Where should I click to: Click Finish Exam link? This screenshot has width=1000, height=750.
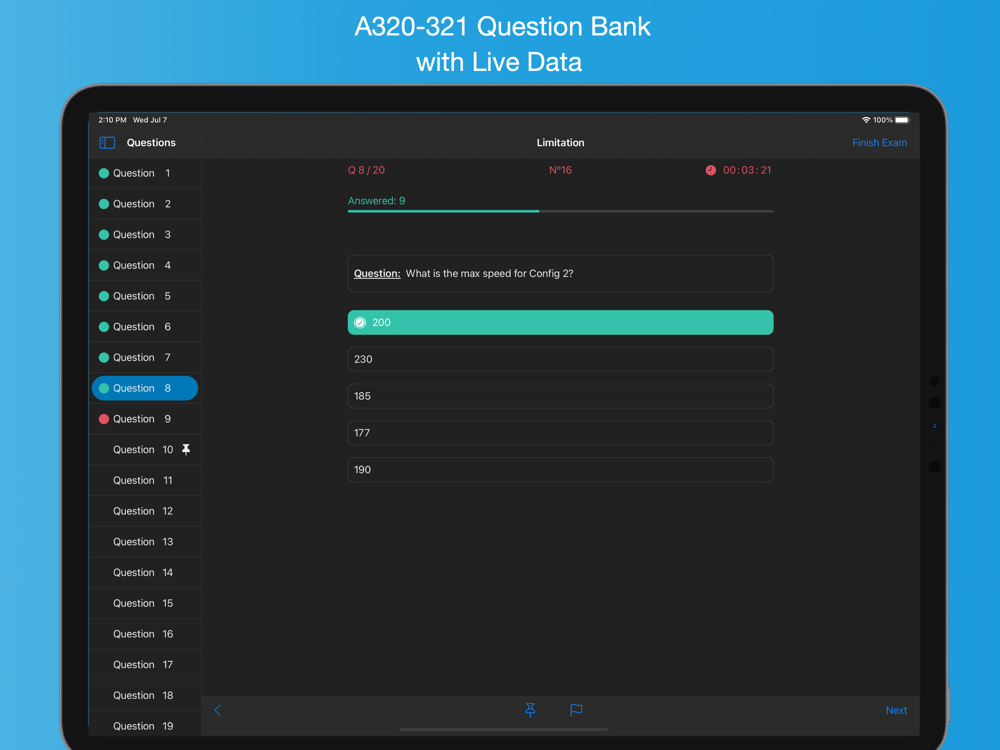pyautogui.click(x=879, y=143)
